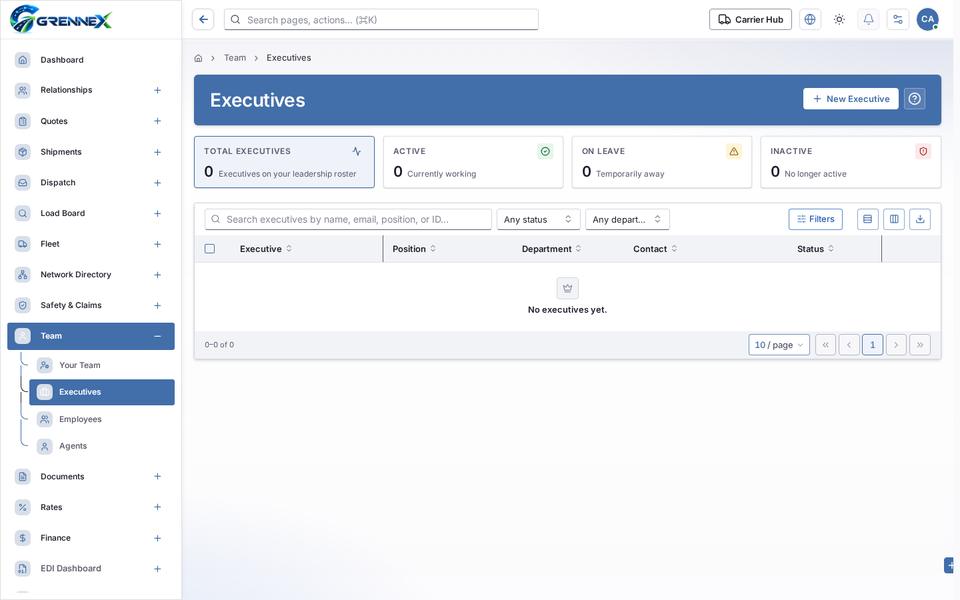Expand the Shipments sidebar menu
This screenshot has height=600, width=960.
coord(157,152)
